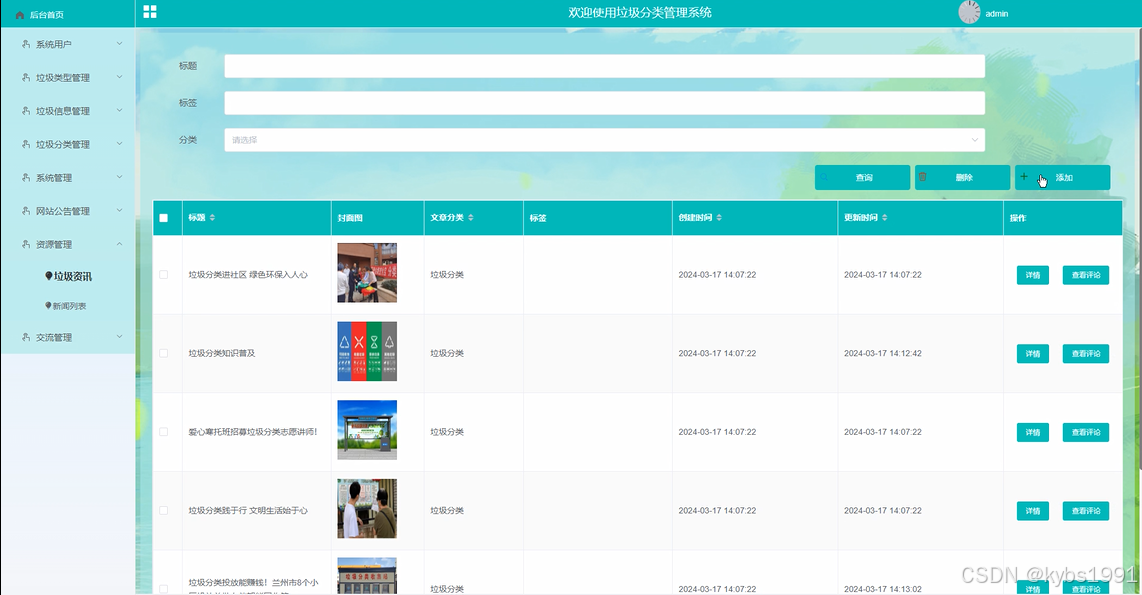This screenshot has height=595, width=1142.
Task: Open 新闻列表 submenu item
Action: pos(69,306)
